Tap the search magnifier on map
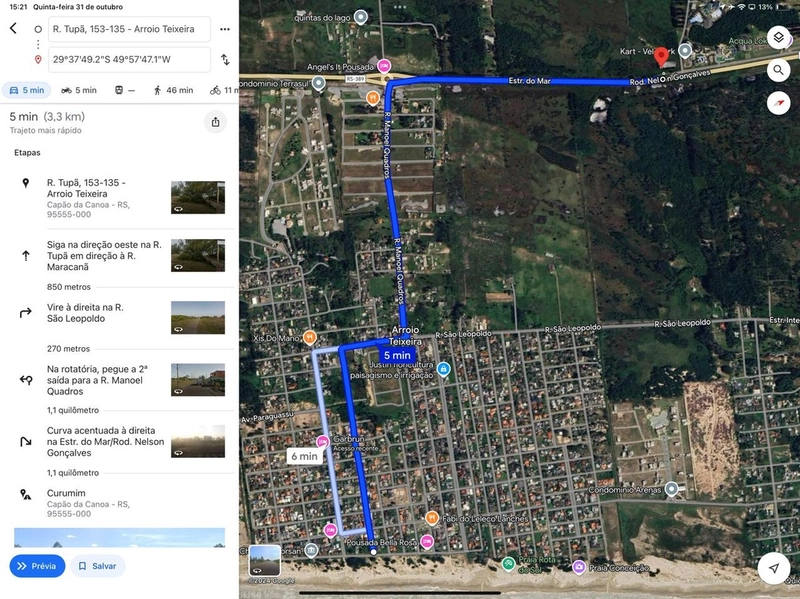Screen dimensions: 800x599 tap(778, 70)
